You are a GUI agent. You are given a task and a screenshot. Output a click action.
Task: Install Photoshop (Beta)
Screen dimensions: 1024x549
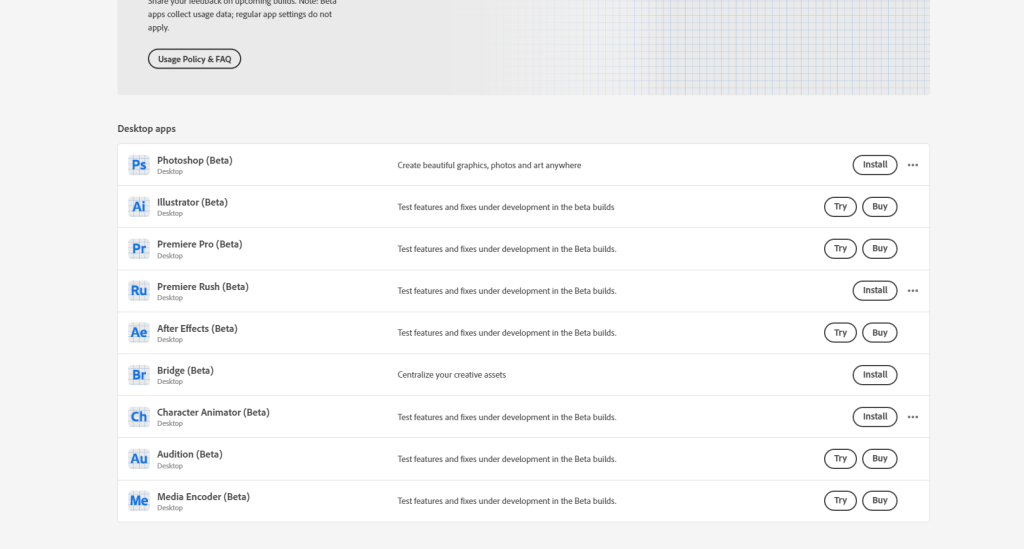tap(875, 165)
